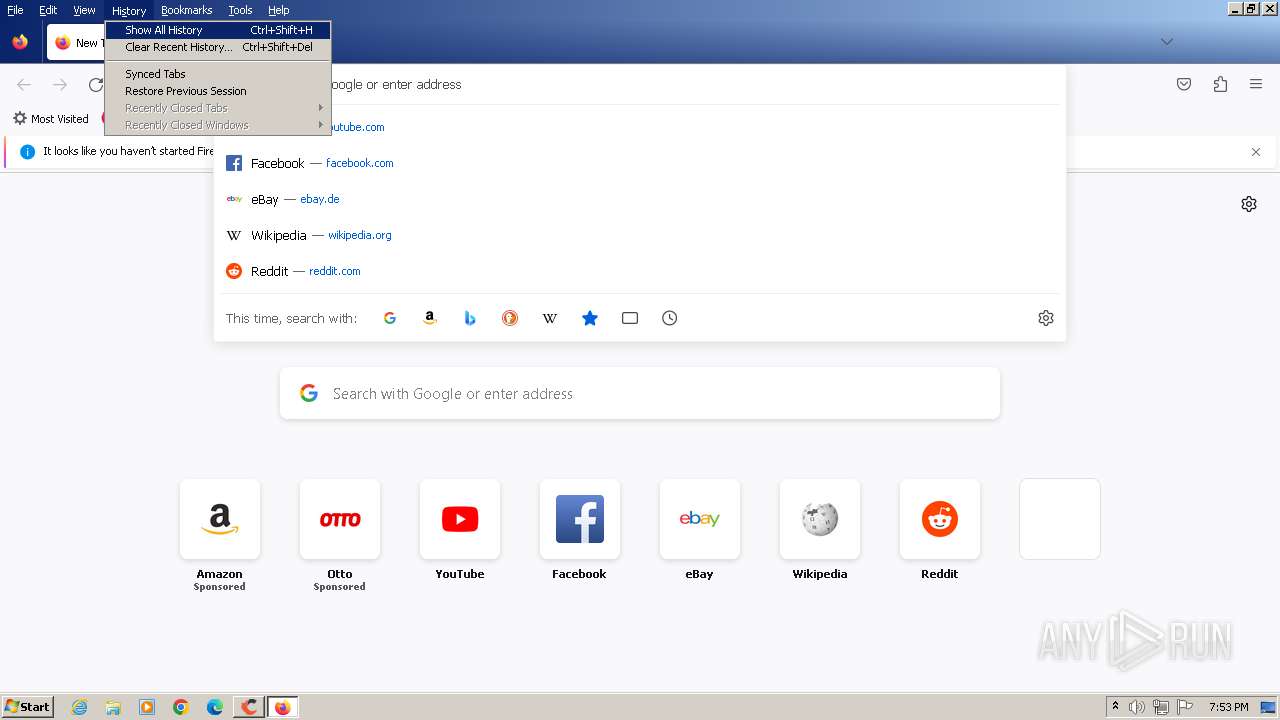The height and width of the screenshot is (720, 1280).
Task: Search this time with Google icon
Action: [x=390, y=318]
